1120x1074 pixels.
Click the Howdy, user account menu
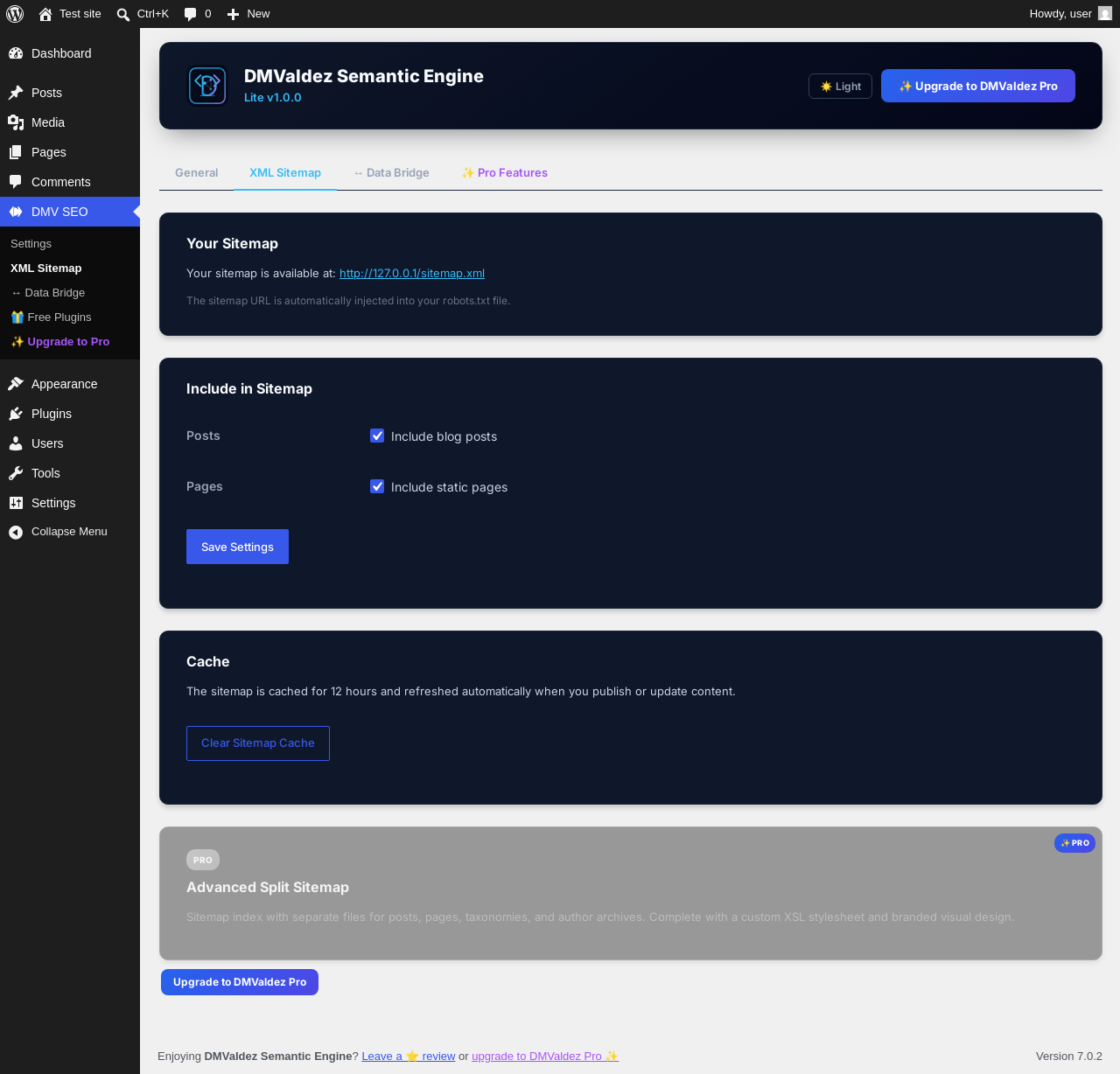(1070, 14)
